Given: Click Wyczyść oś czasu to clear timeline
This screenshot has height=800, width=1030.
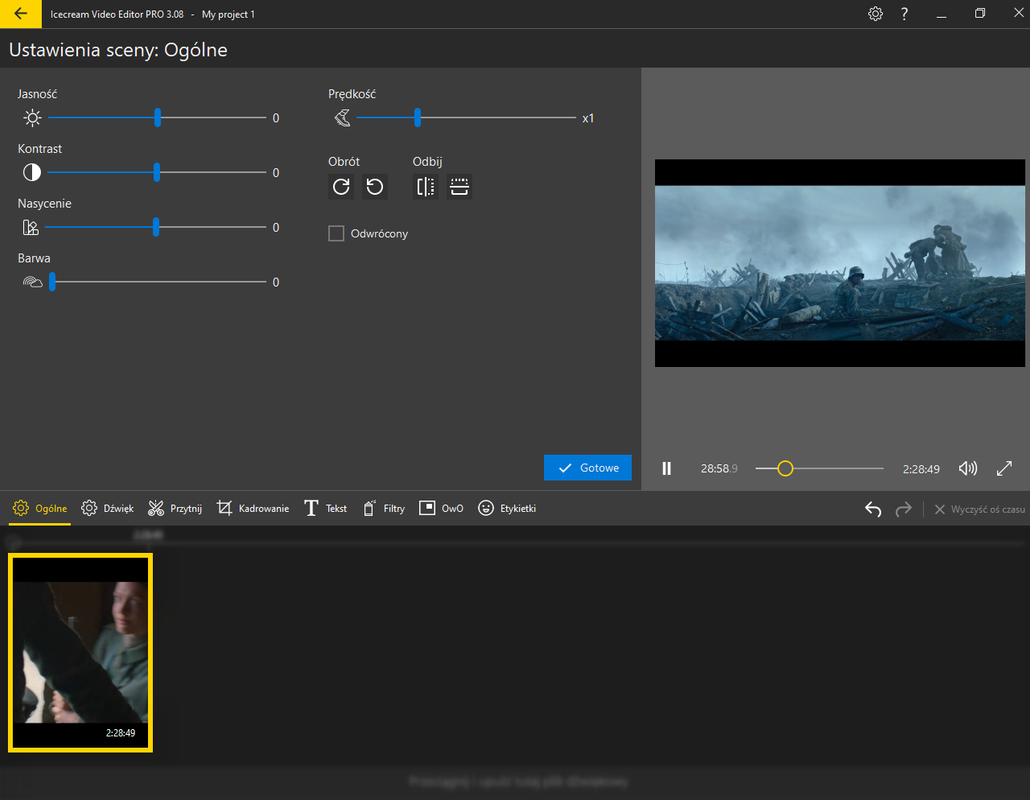Looking at the screenshot, I should pos(979,509).
